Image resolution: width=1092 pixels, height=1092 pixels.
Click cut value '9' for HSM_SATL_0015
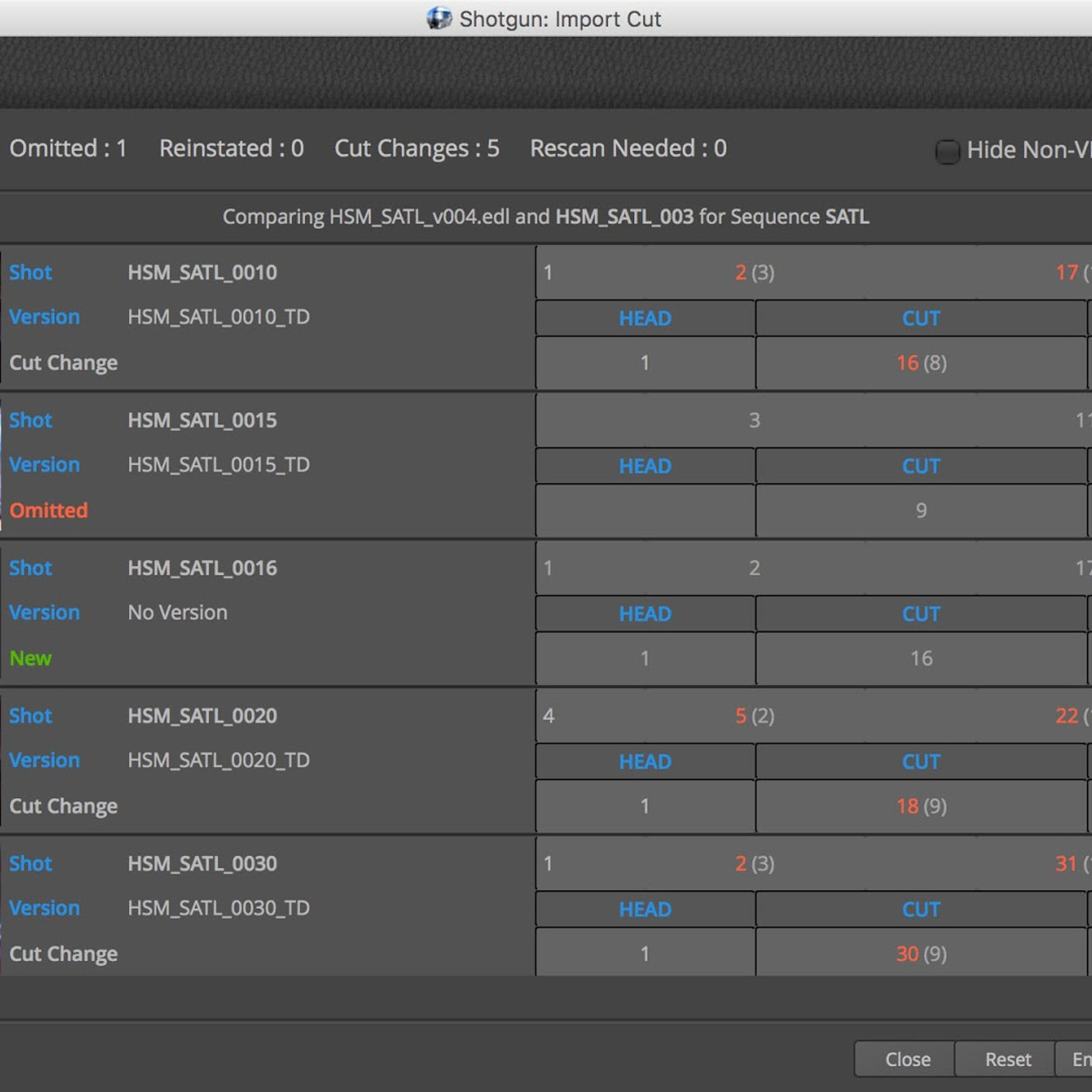point(921,510)
